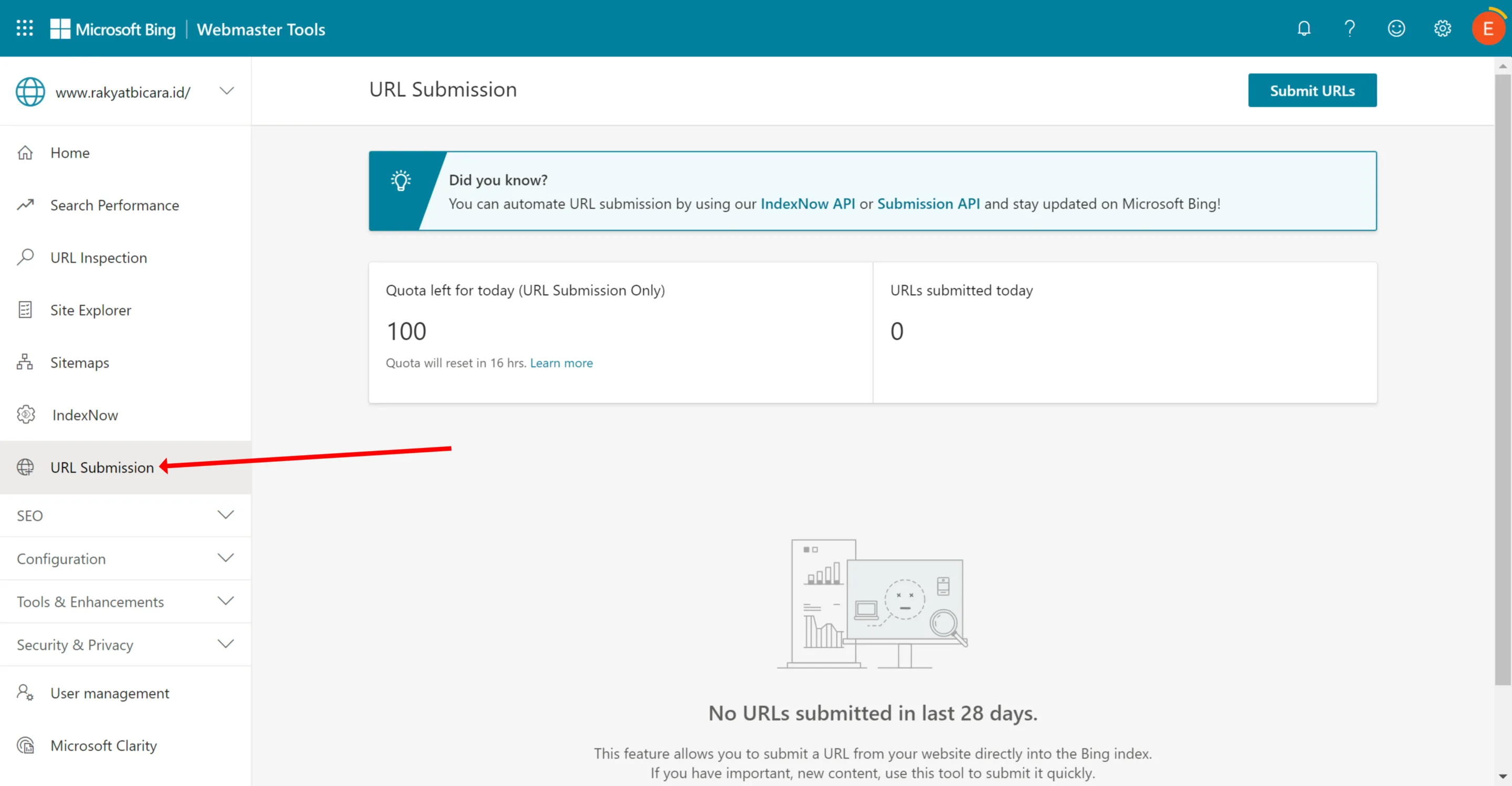This screenshot has width=1512, height=786.
Task: Open IndexNow menu item
Action: pyautogui.click(x=125, y=415)
